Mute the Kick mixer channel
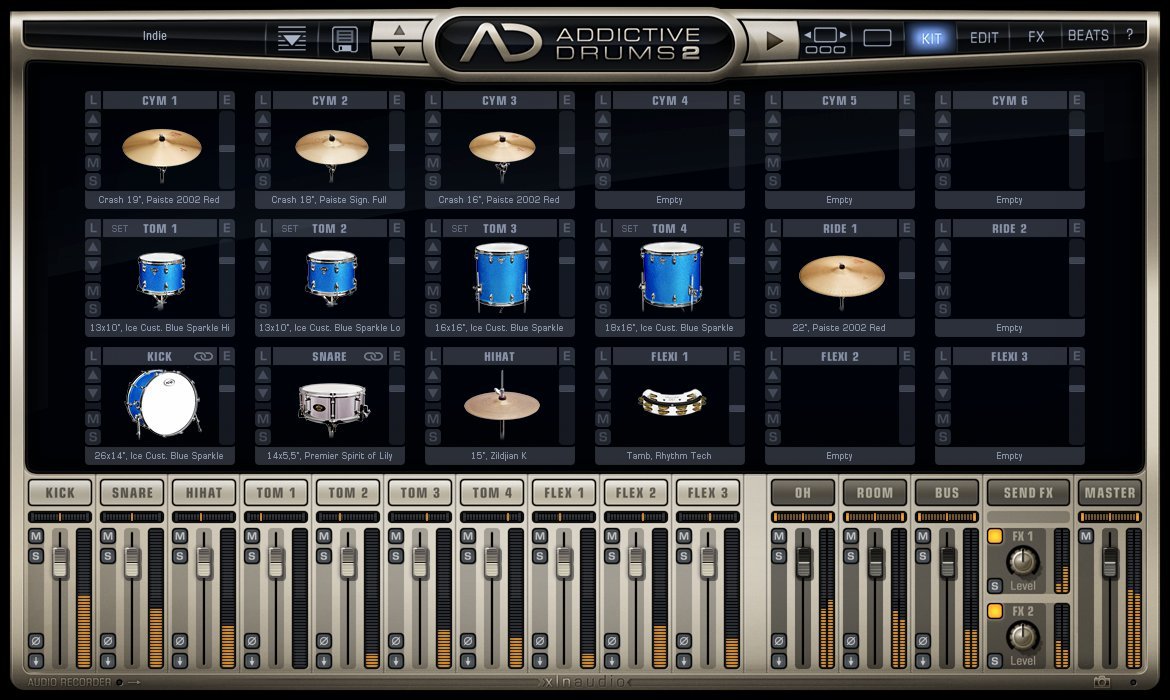The height and width of the screenshot is (700, 1170). [x=36, y=536]
